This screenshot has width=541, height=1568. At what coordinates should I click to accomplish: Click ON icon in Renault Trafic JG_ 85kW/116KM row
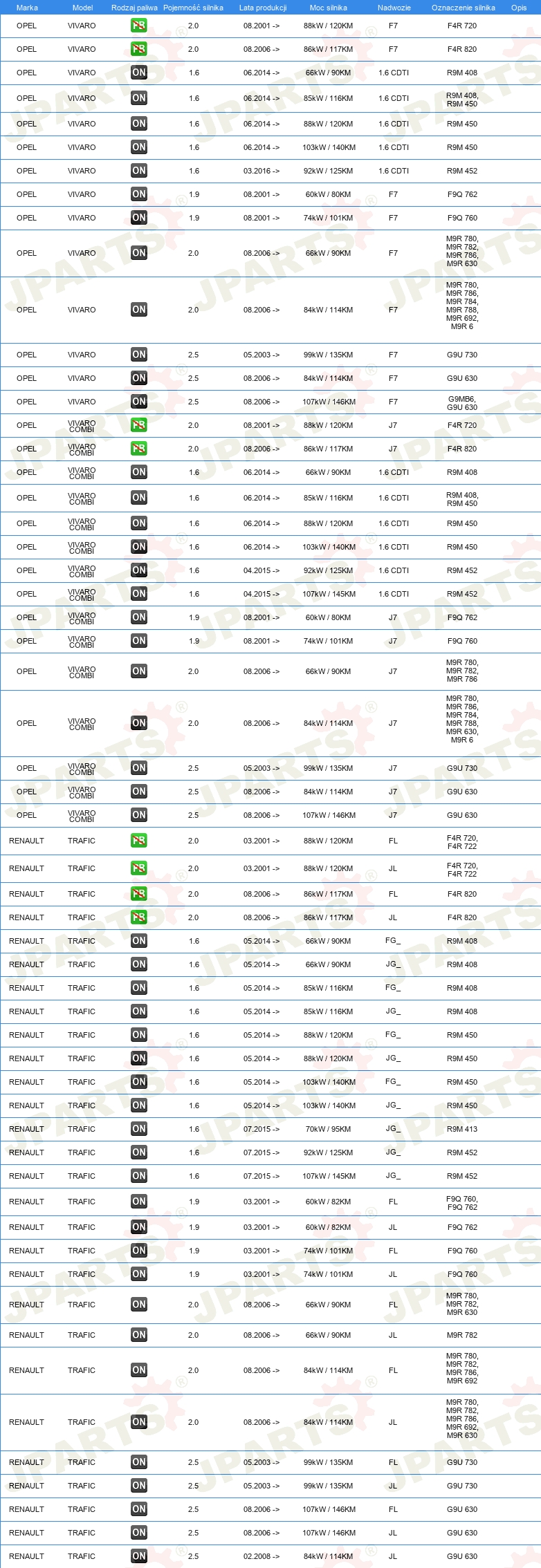(x=139, y=1011)
